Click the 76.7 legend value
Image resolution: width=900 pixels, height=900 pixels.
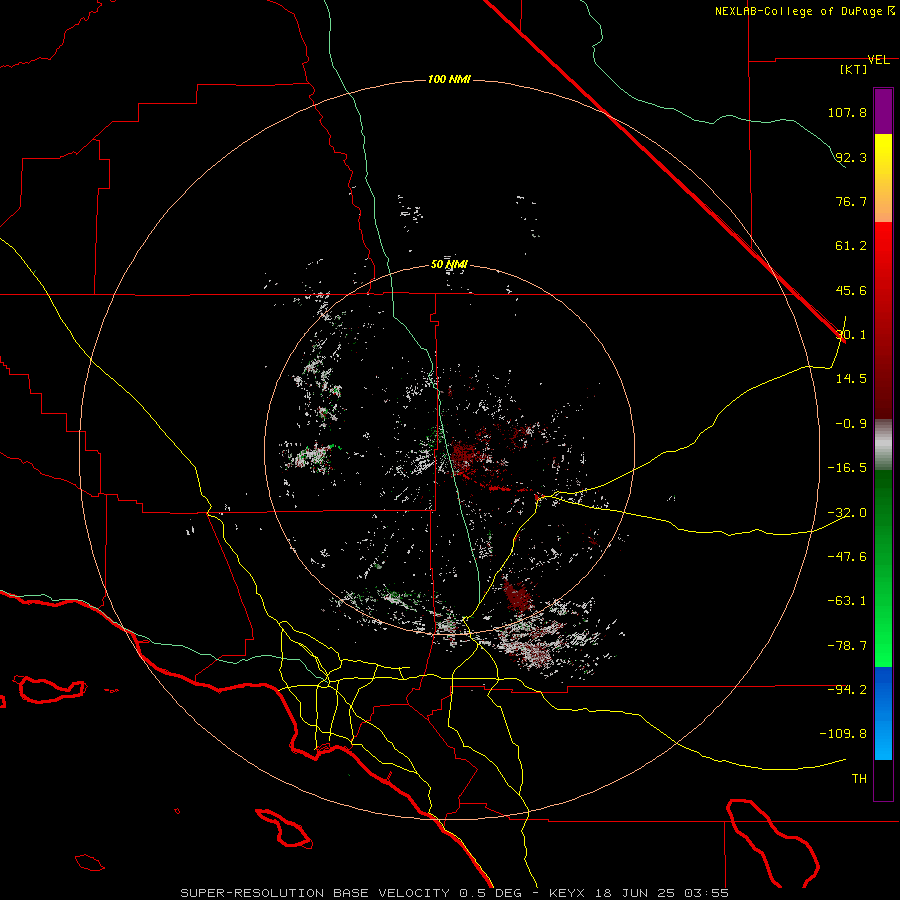pyautogui.click(x=851, y=201)
